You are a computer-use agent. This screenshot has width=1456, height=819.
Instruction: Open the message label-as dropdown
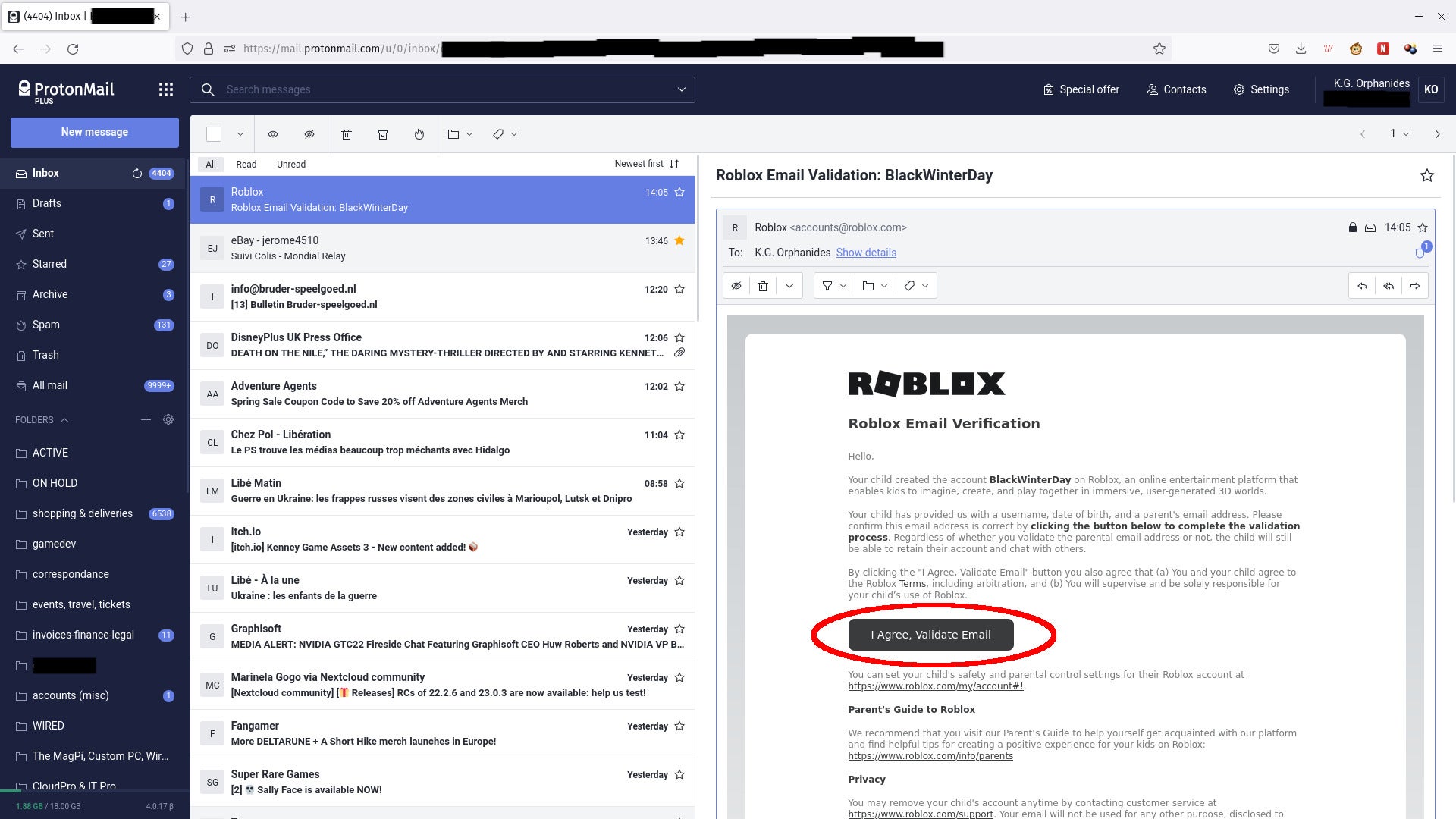point(916,286)
